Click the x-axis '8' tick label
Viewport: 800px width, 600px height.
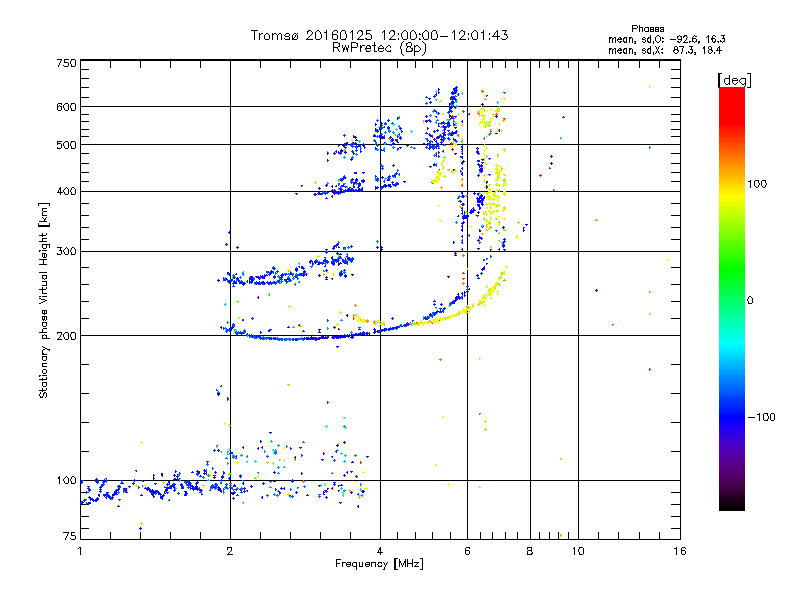[530, 551]
